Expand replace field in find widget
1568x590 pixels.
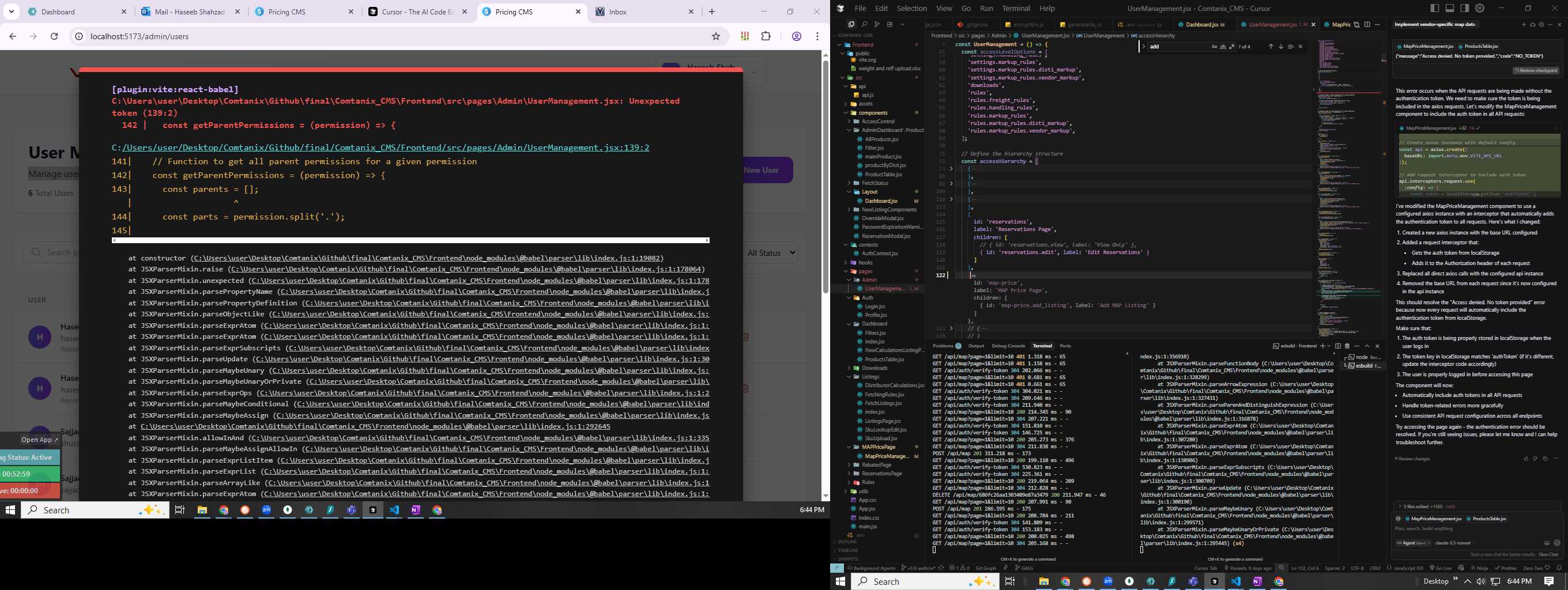1144,46
